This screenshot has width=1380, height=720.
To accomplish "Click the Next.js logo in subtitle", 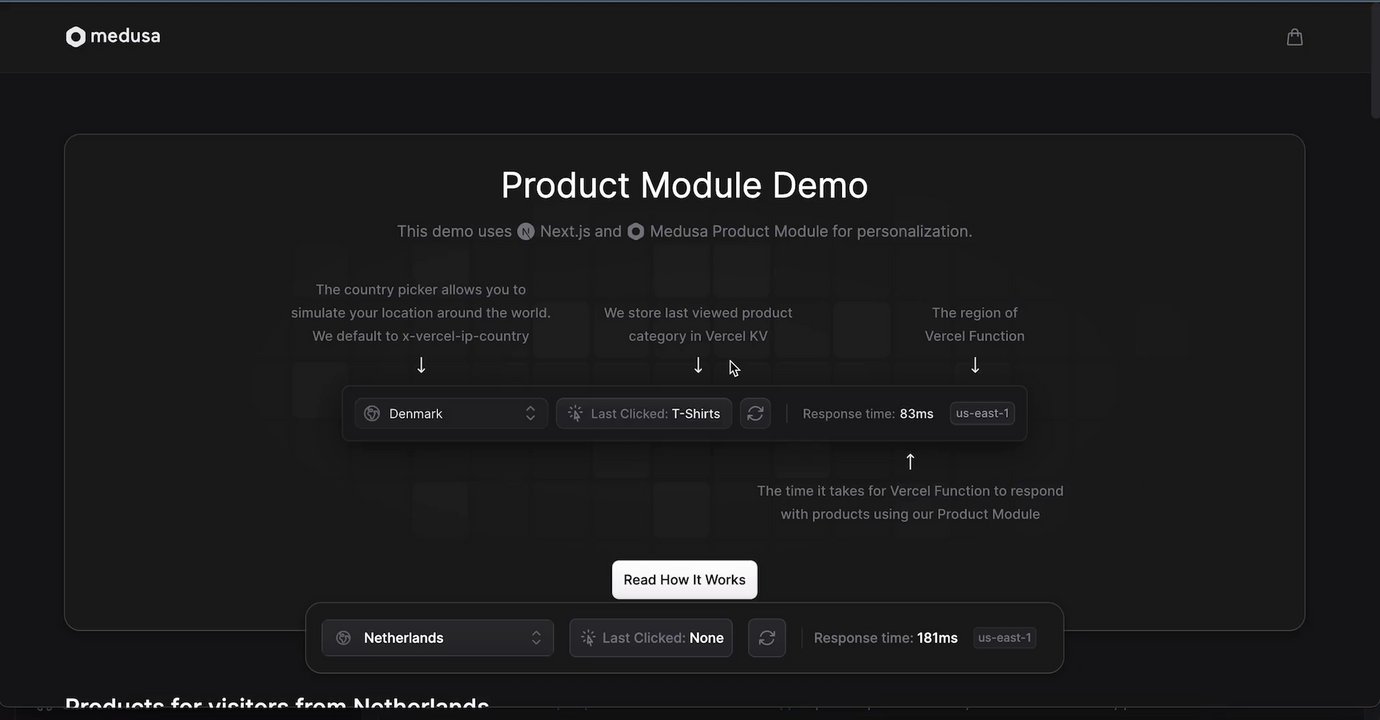I will [526, 232].
